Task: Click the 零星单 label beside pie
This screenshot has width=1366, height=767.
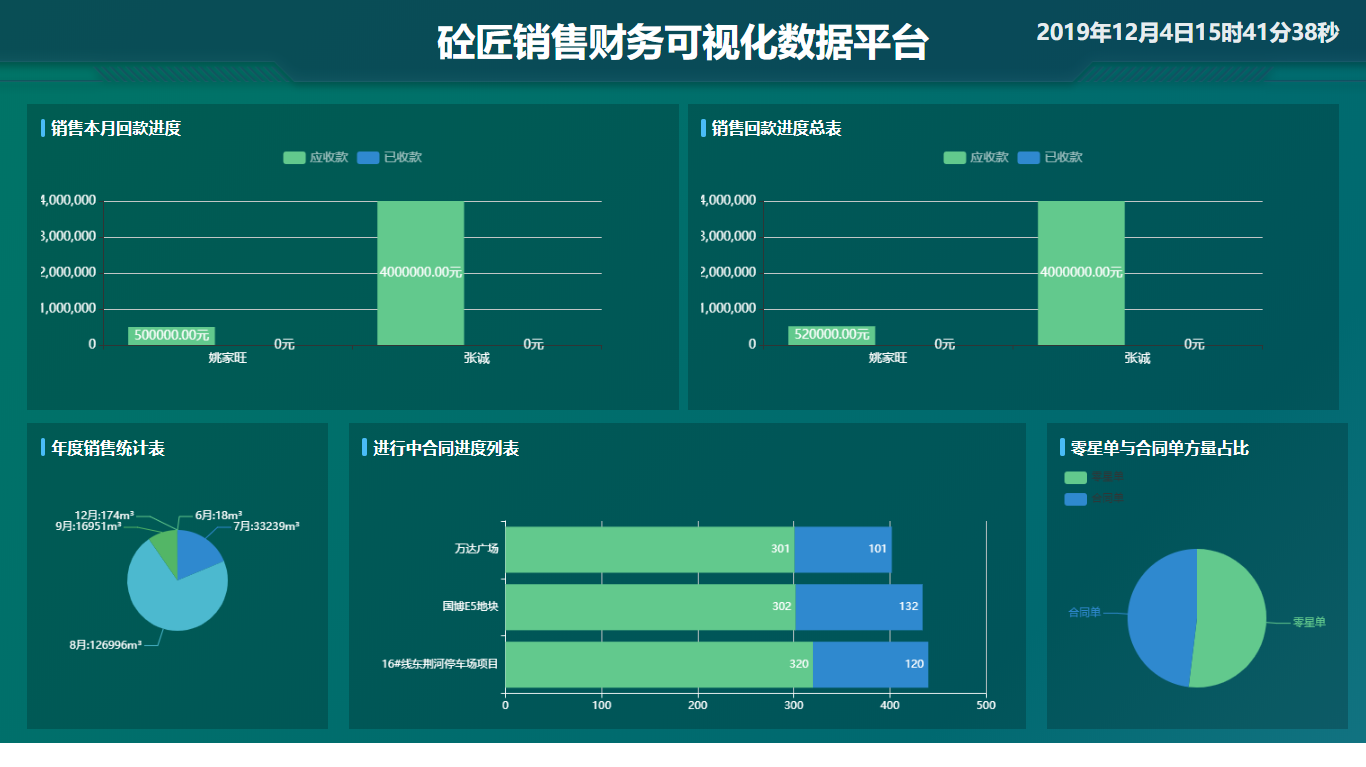Action: click(1309, 622)
